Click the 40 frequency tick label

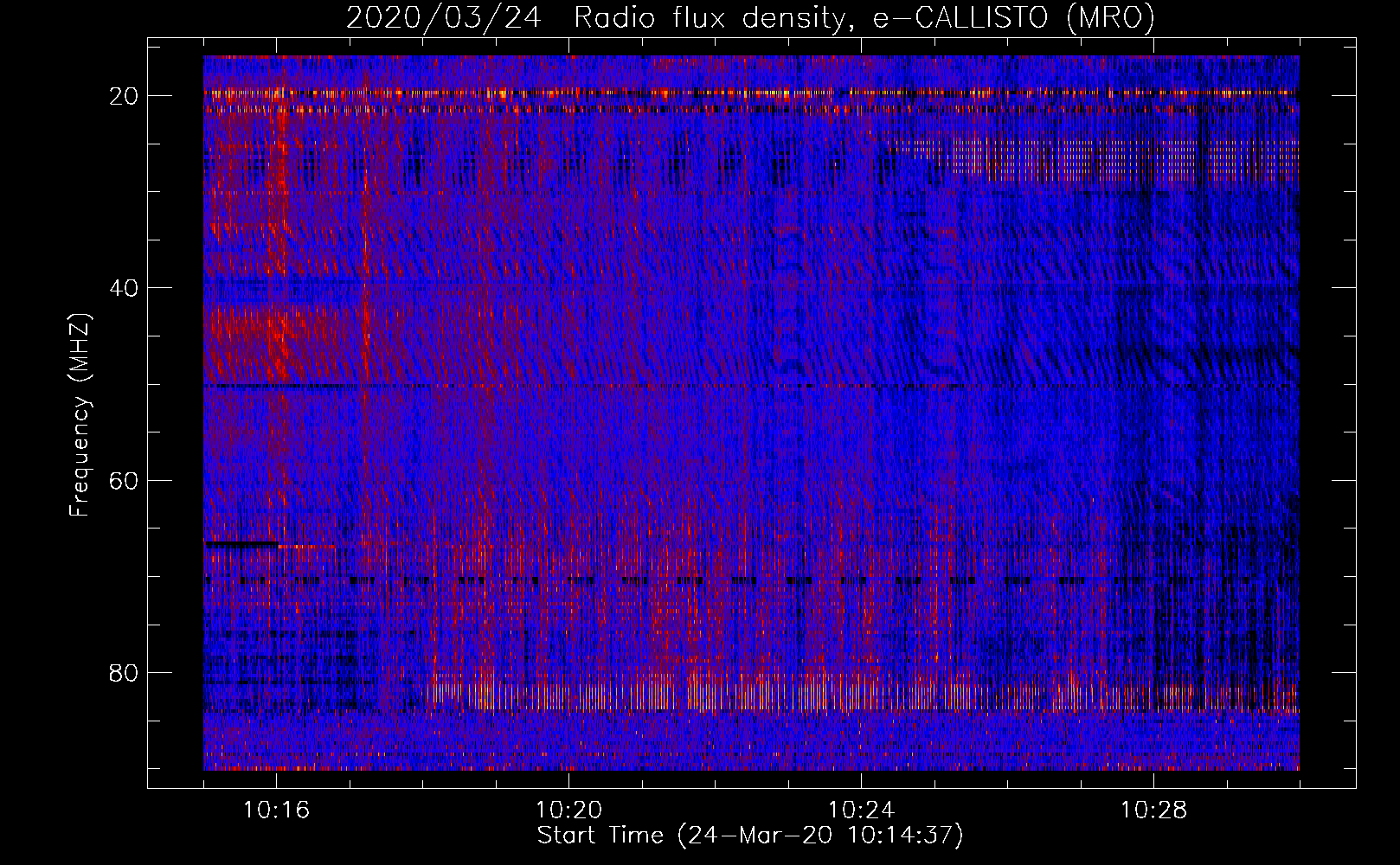(125, 288)
